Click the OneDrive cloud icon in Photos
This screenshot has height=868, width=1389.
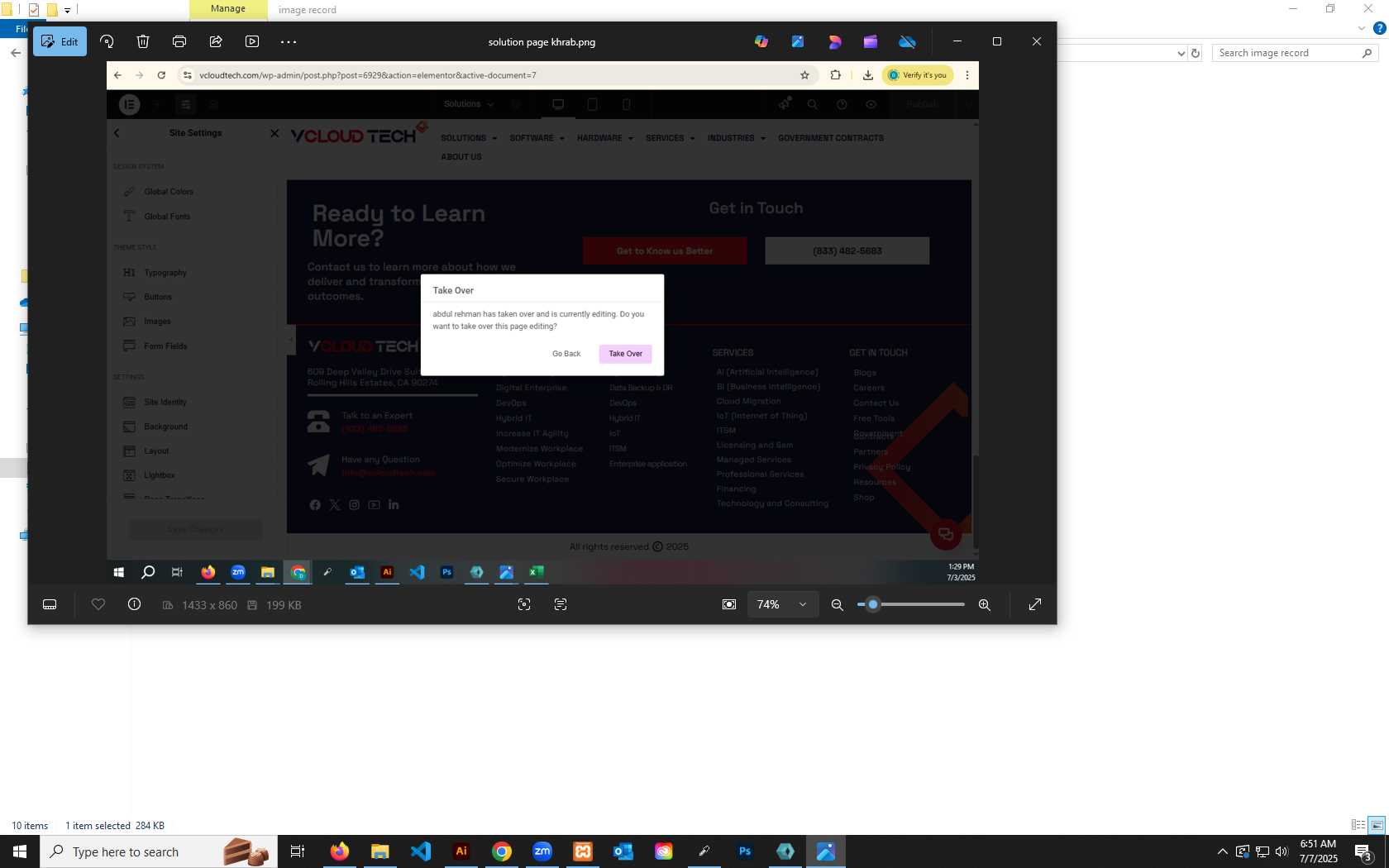pyautogui.click(x=907, y=41)
